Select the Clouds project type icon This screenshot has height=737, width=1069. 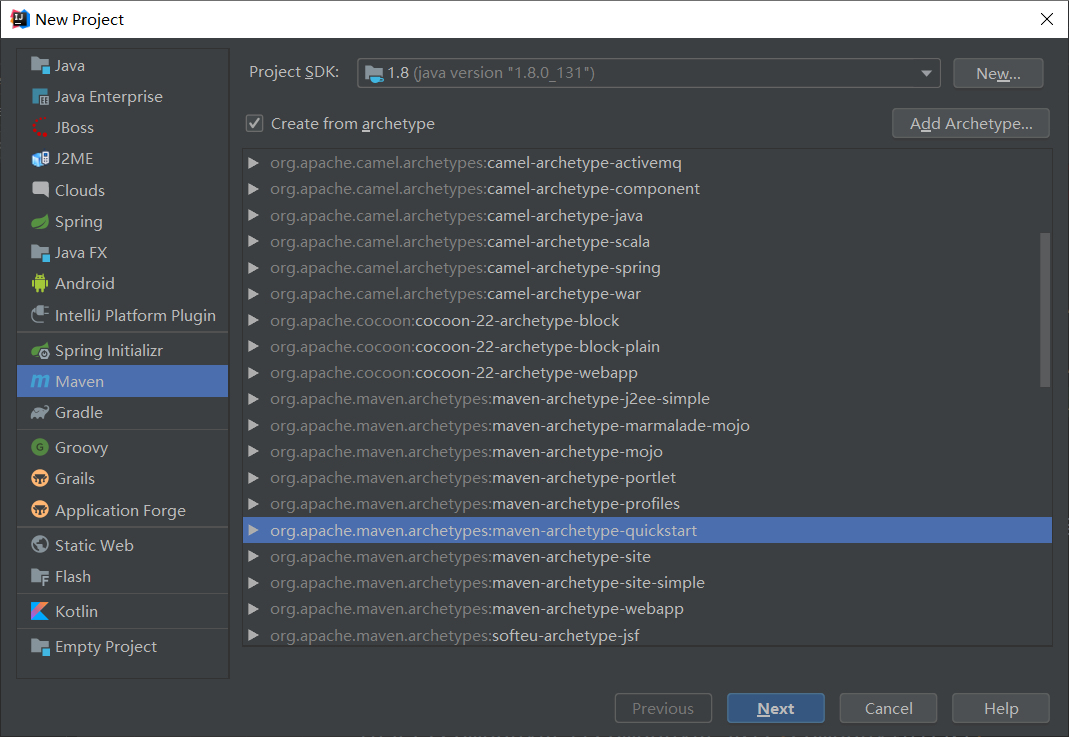point(39,190)
